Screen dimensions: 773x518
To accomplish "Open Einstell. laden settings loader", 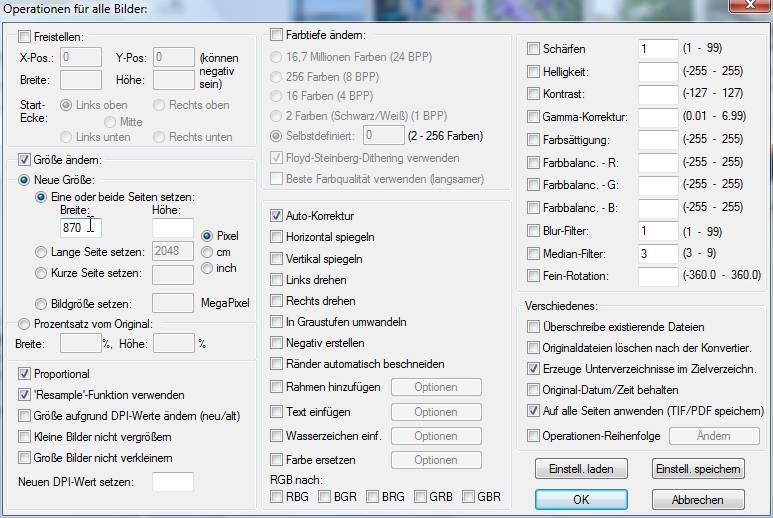I will (x=581, y=469).
